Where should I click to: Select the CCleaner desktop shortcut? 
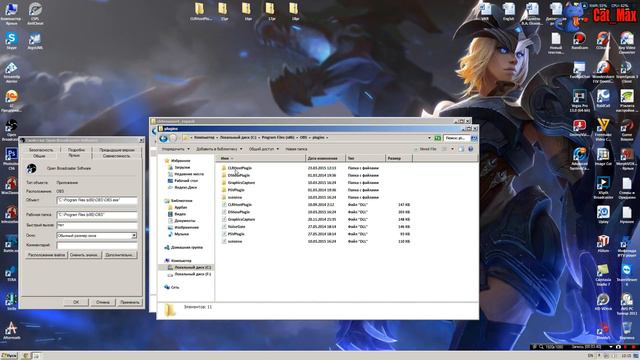[x=603, y=42]
